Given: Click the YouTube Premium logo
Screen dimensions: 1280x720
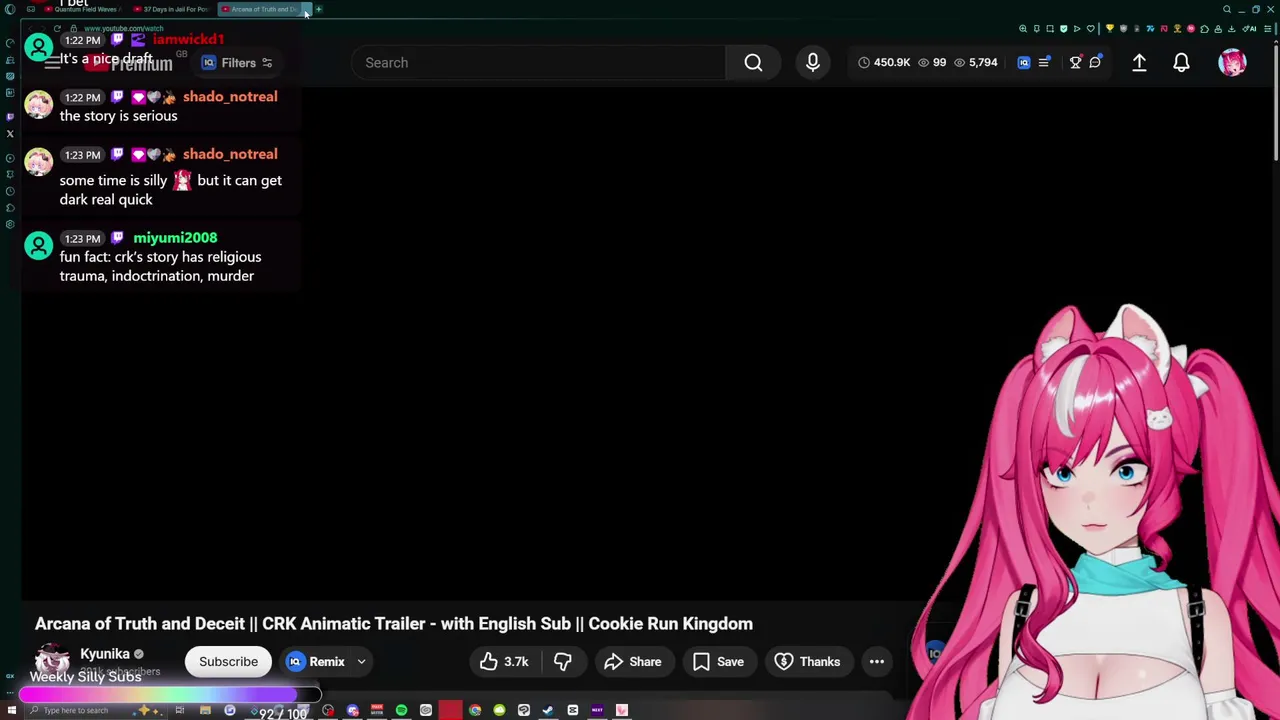Looking at the screenshot, I should point(130,63).
